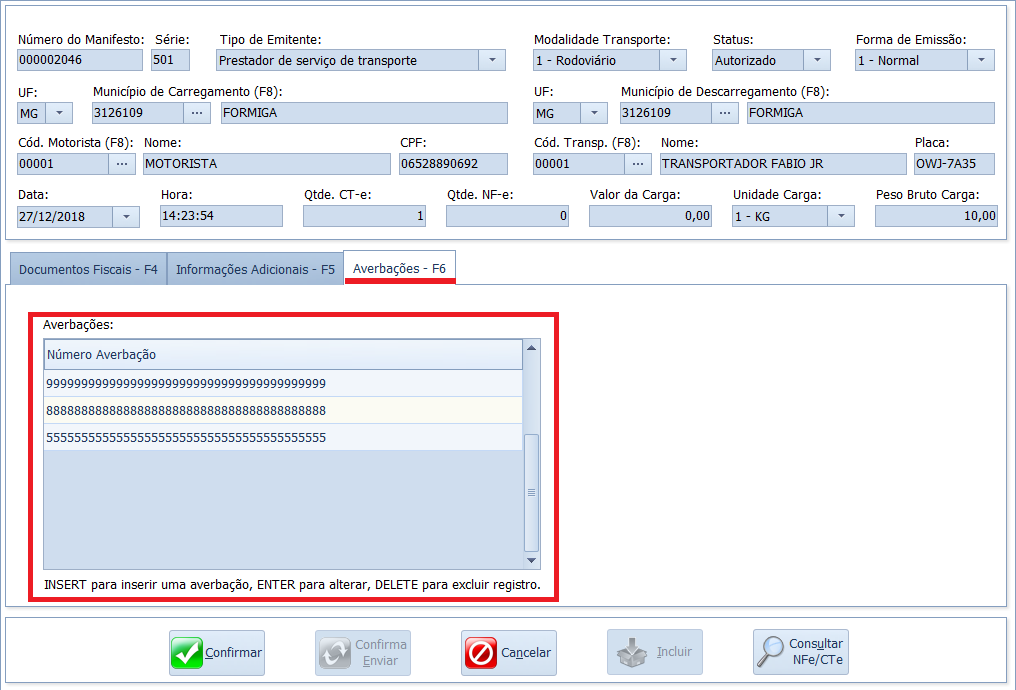1016x690 pixels.
Task: Open Modalidade Transporte dropdown
Action: (674, 60)
